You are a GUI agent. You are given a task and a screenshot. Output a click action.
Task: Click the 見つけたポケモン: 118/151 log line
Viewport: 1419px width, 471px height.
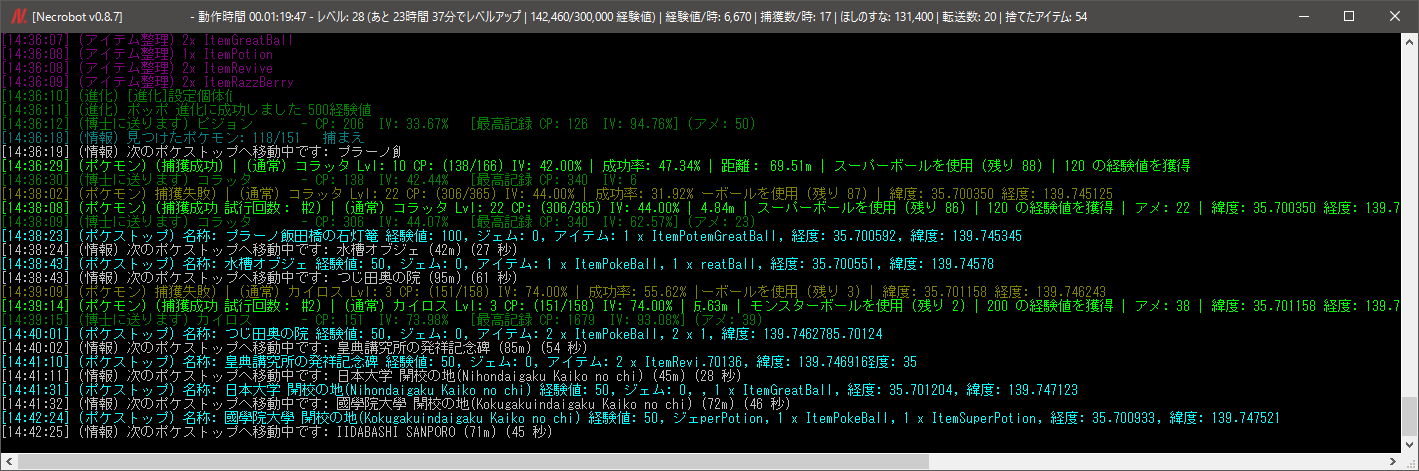coord(183,138)
